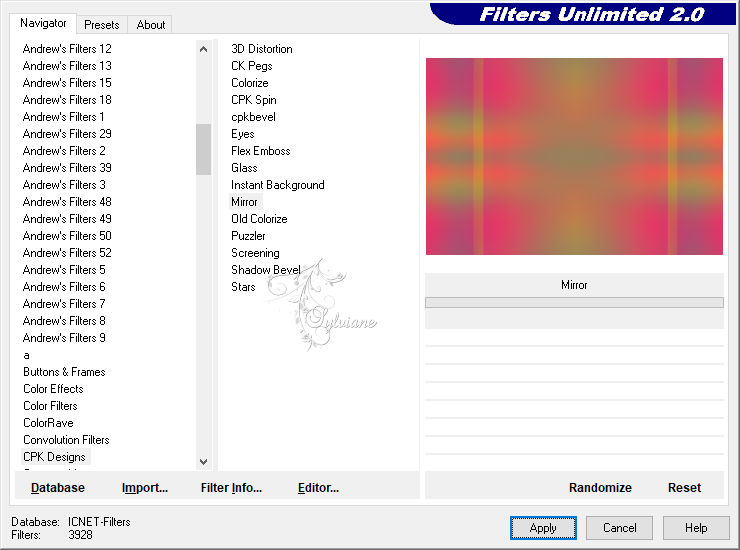Select Color Filters category

click(x=50, y=406)
